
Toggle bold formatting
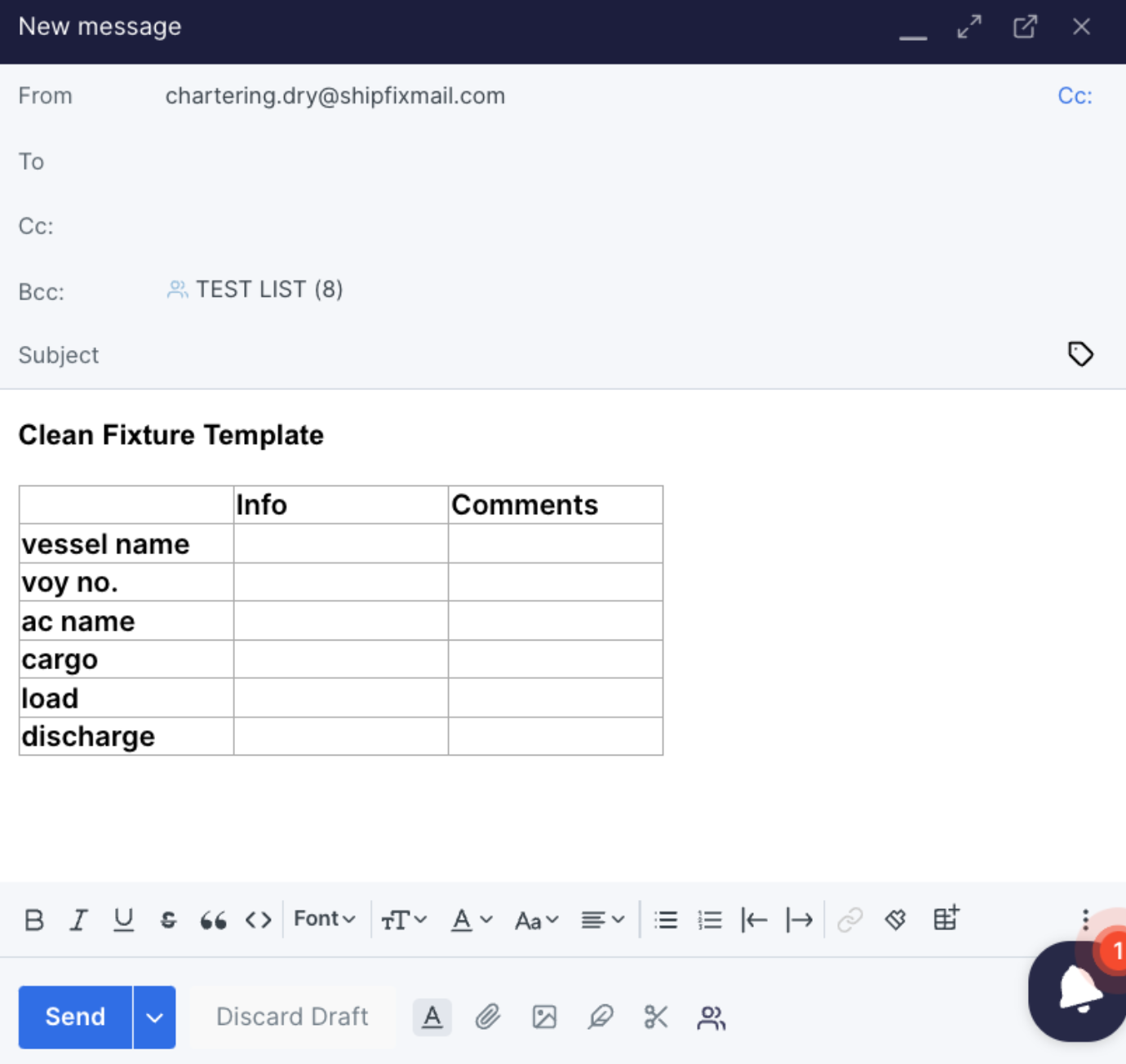34,920
